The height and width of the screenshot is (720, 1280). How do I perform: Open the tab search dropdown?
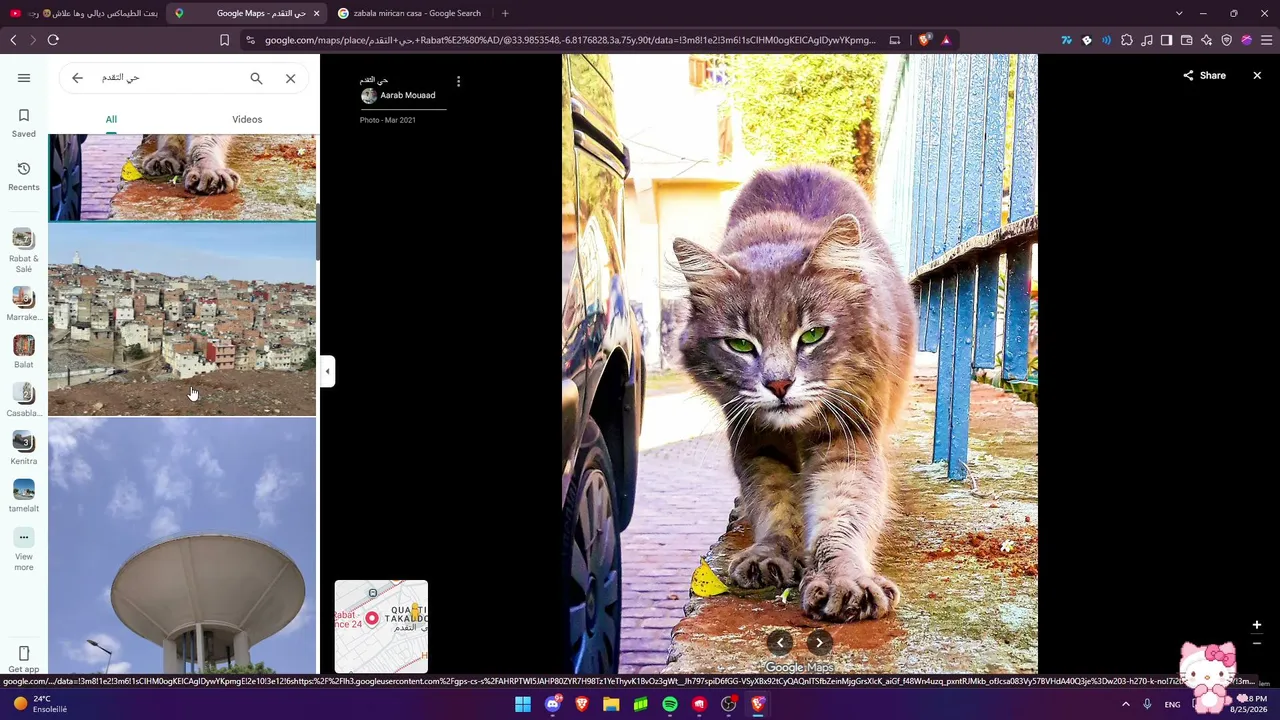click(1179, 13)
